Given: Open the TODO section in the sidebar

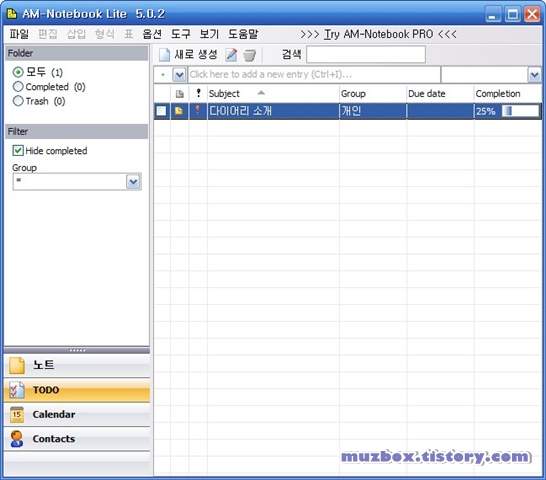Looking at the screenshot, I should point(77,390).
